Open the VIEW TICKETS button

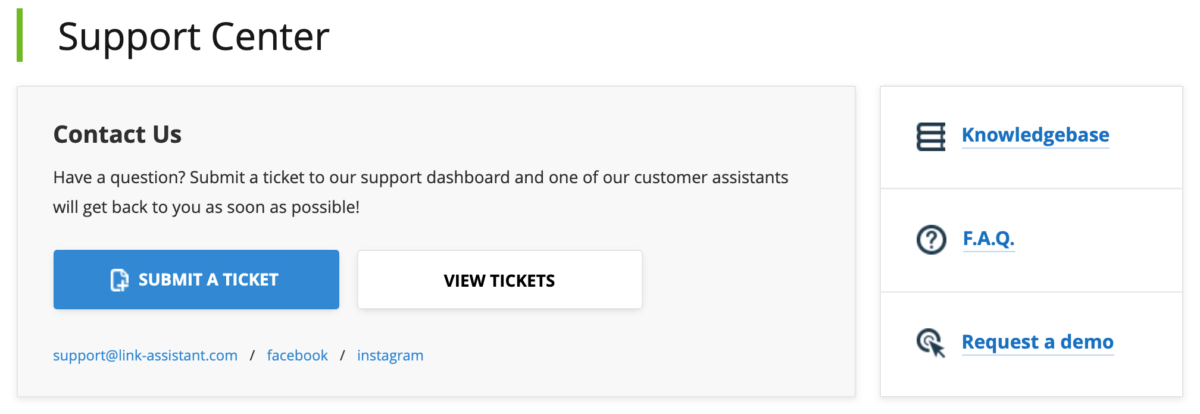click(x=499, y=280)
